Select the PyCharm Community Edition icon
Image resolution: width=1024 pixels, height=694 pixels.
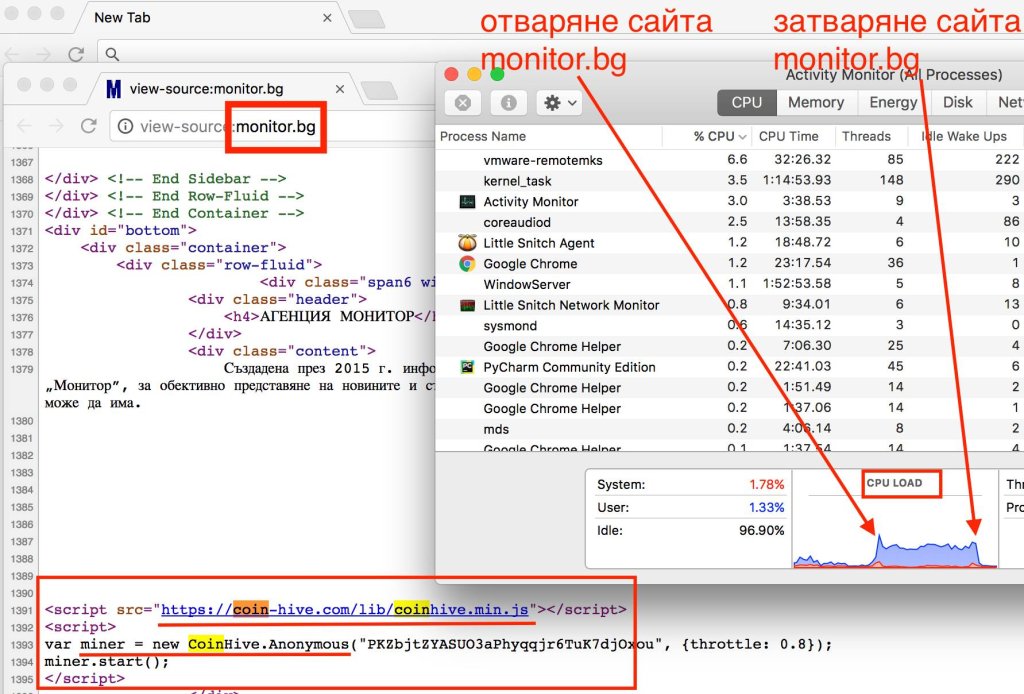tap(467, 367)
